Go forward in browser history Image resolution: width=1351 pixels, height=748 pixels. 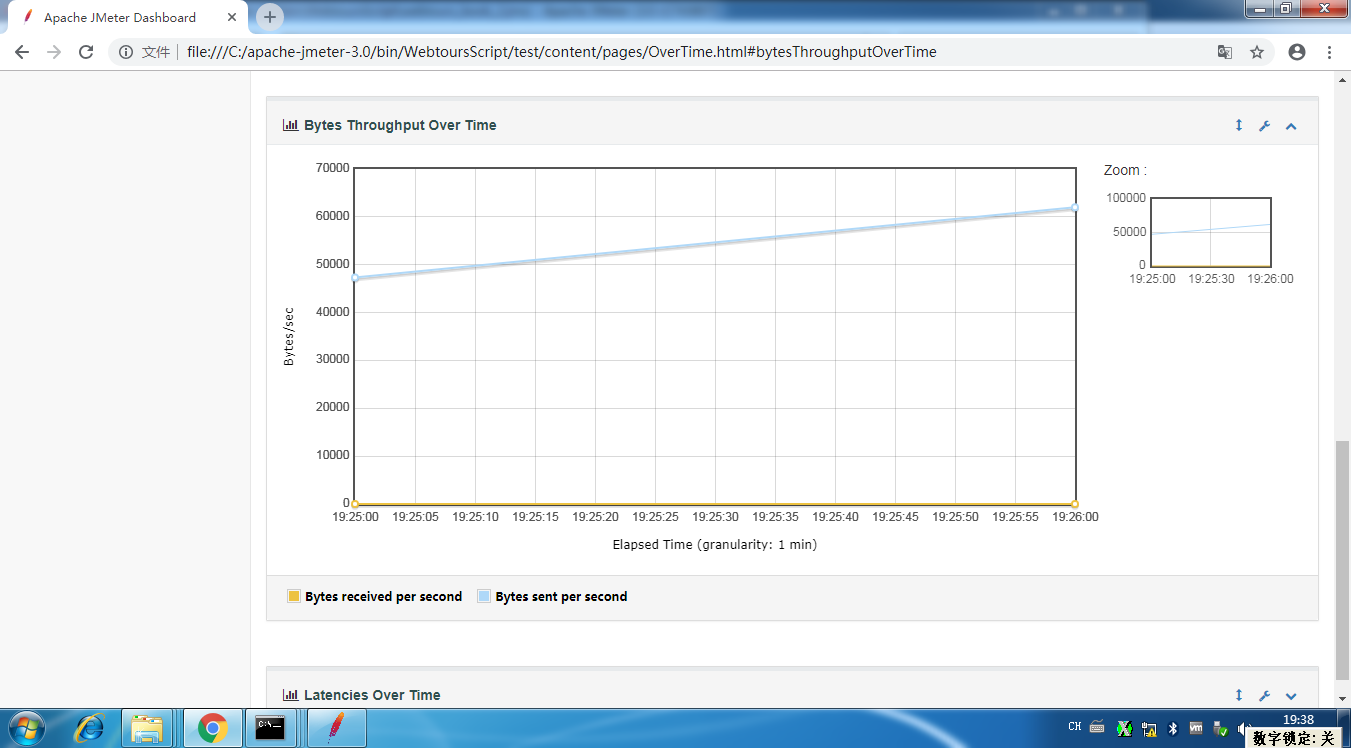(54, 52)
